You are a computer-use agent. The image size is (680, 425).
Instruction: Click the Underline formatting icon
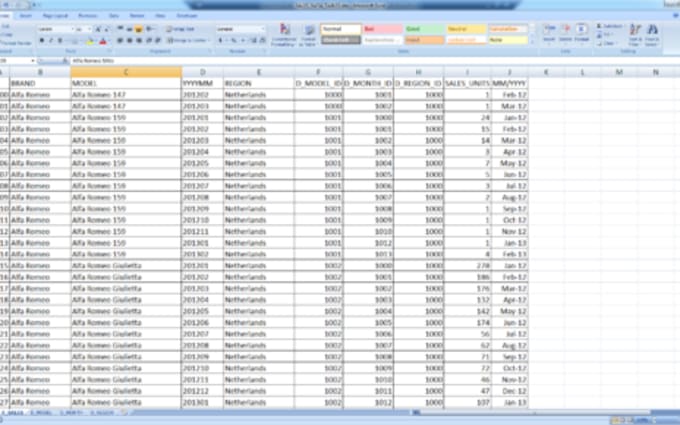tap(60, 41)
